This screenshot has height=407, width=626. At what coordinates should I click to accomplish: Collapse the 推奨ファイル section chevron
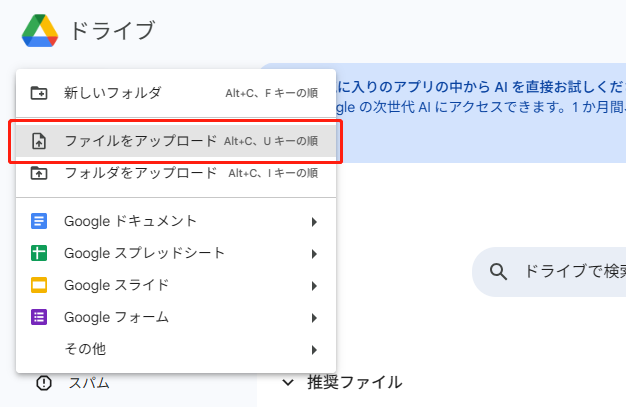(x=288, y=382)
